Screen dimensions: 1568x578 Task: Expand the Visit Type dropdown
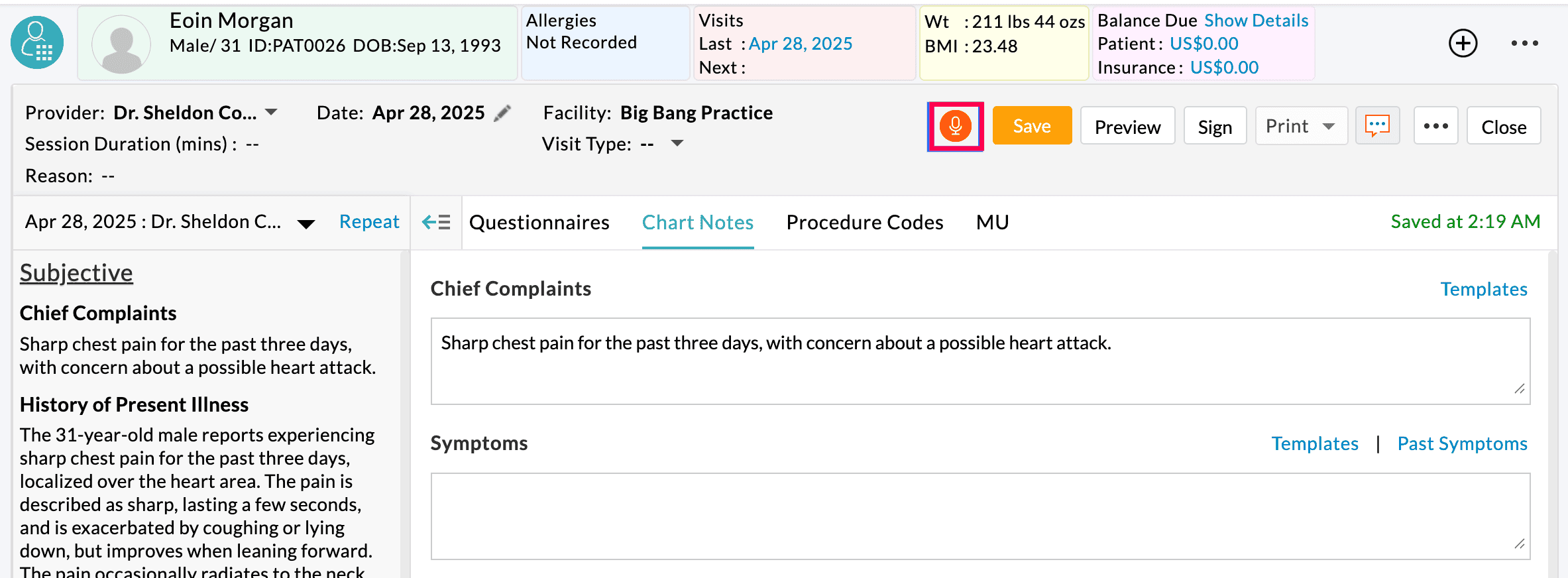point(677,144)
